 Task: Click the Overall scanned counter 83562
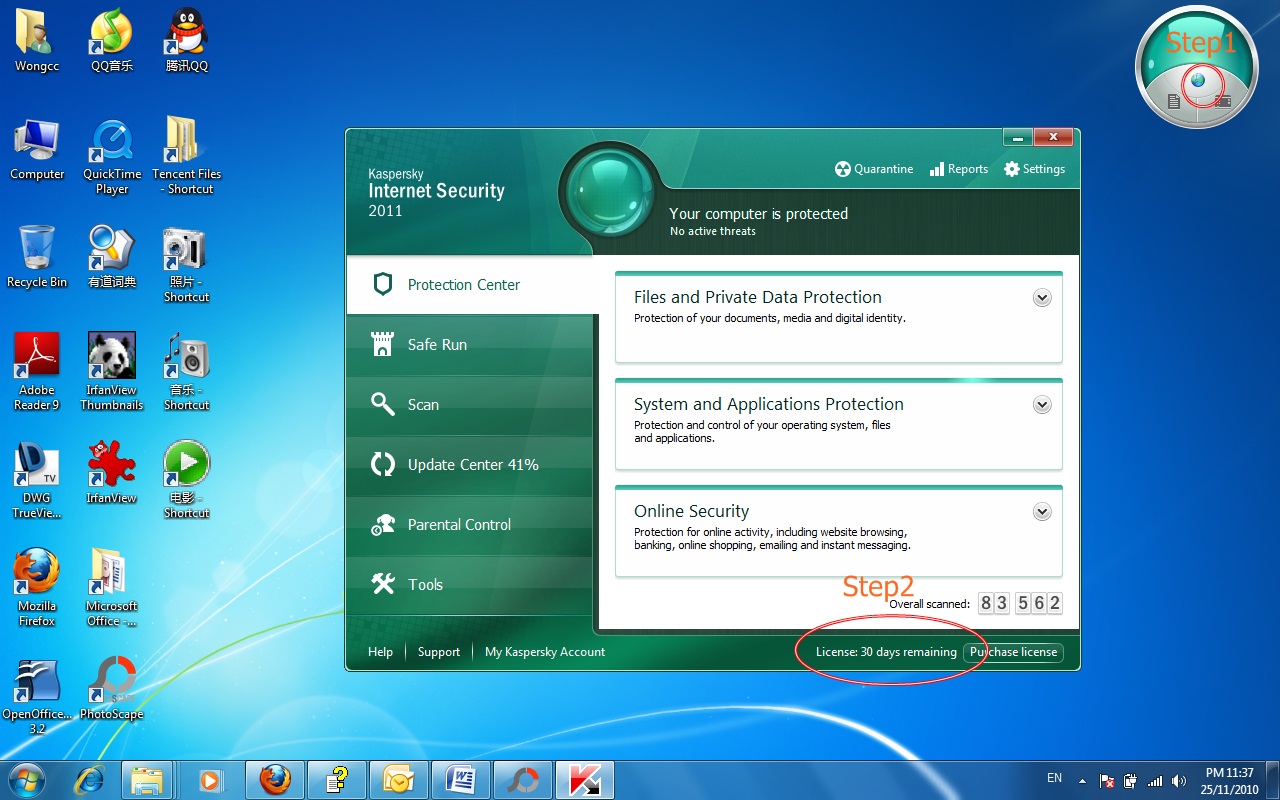1020,603
